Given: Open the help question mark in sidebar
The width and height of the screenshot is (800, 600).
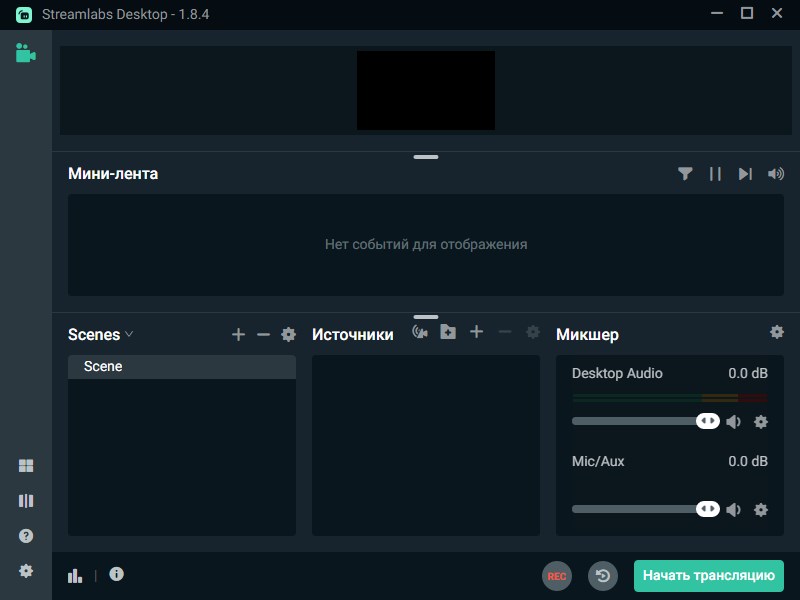Looking at the screenshot, I should tap(24, 535).
